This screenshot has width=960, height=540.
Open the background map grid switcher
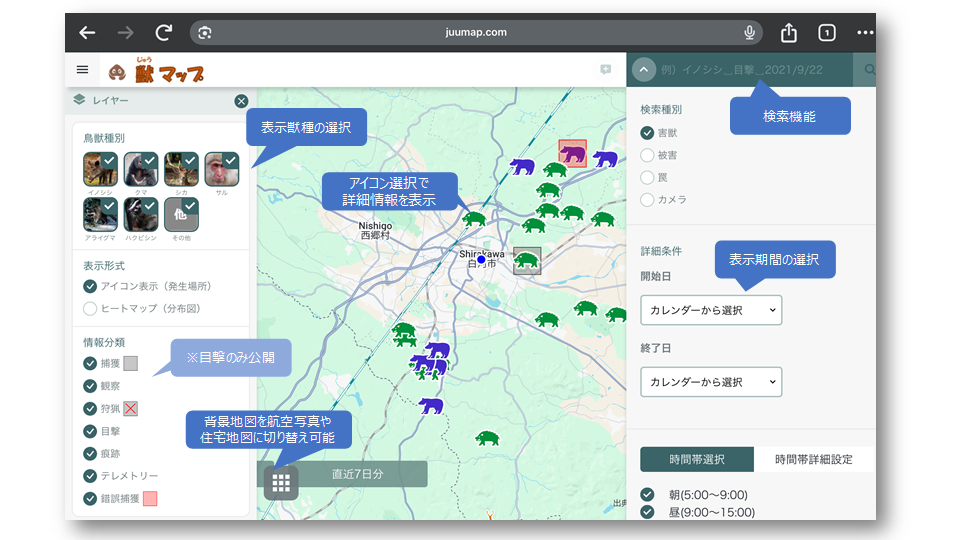[x=281, y=483]
